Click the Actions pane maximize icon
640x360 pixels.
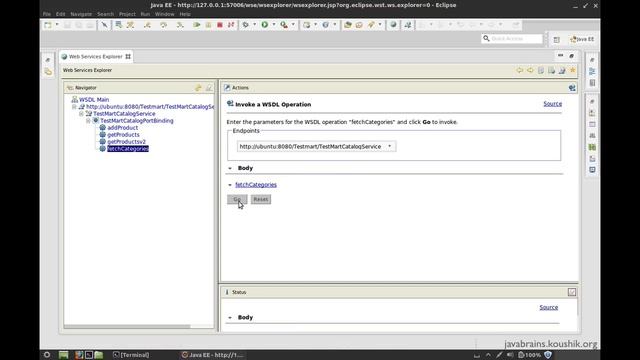572,88
